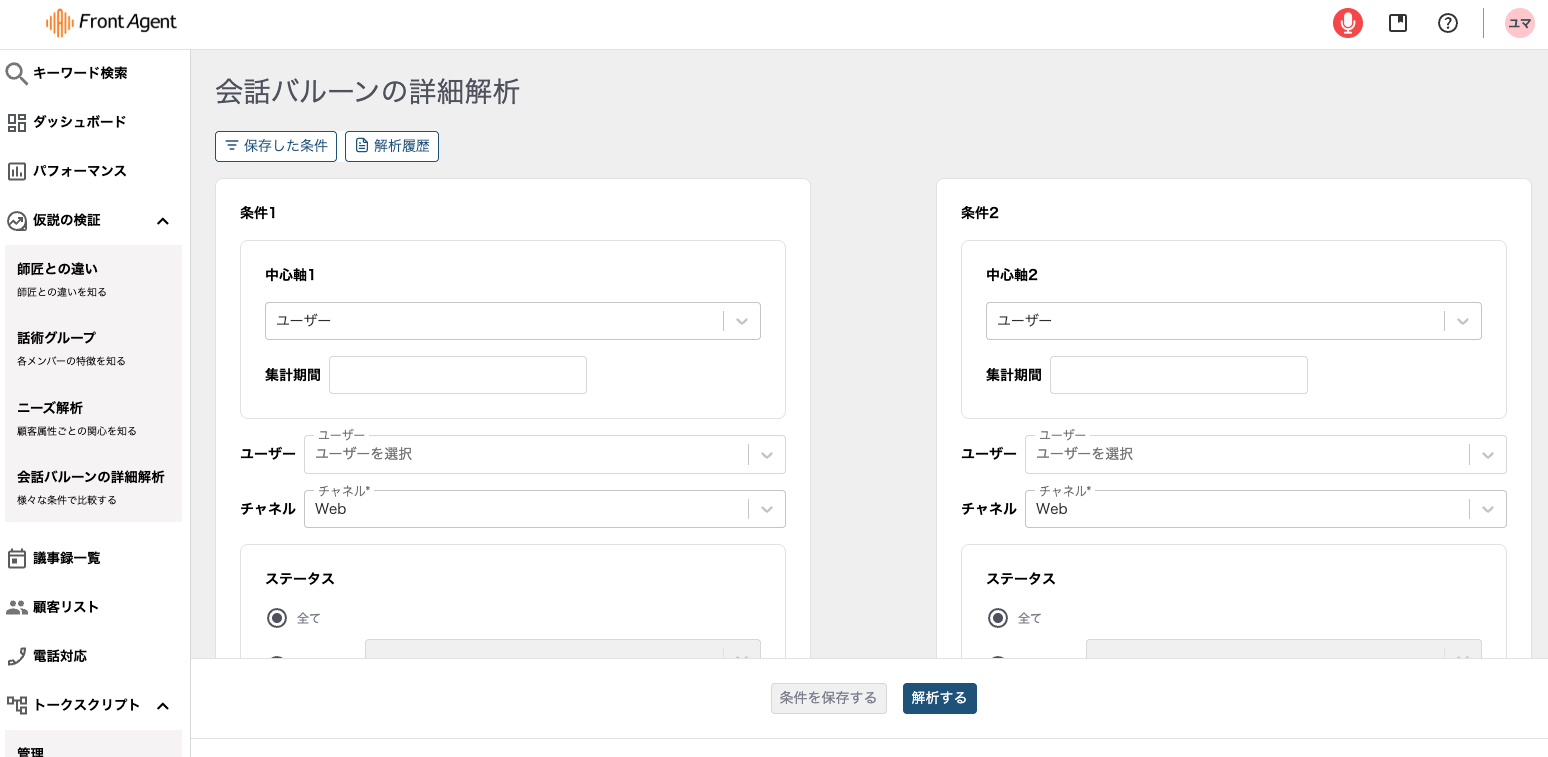Select 全て status radio in 条件1
The height and width of the screenshot is (757, 1548).
[x=277, y=618]
